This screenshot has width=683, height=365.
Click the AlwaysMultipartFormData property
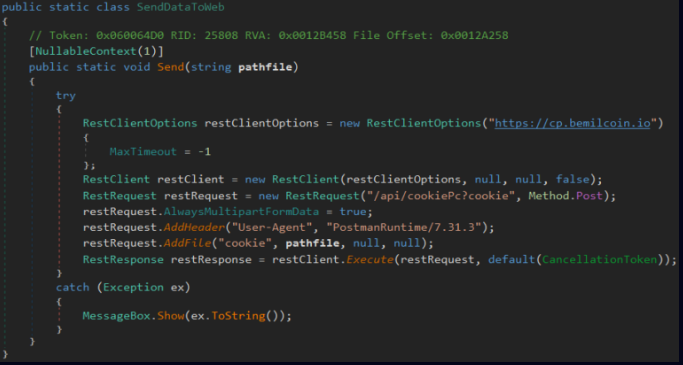pos(241,212)
